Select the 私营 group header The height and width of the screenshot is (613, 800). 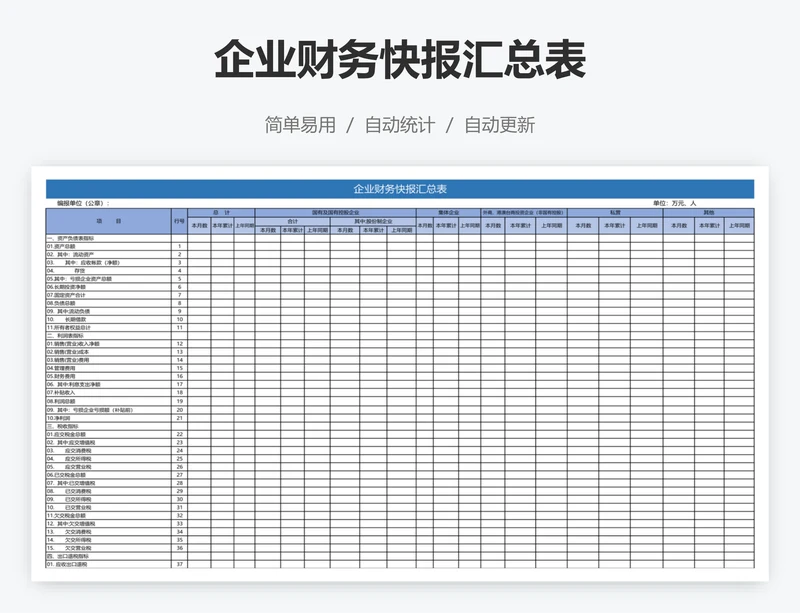tap(615, 212)
